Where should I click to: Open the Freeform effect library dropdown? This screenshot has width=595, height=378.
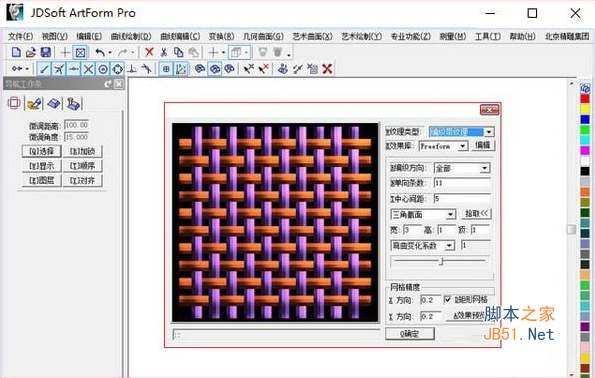tap(462, 146)
